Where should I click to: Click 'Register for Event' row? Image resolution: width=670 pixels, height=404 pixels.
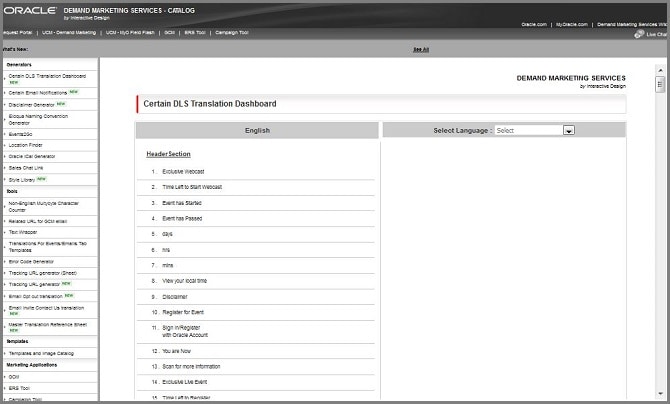(256, 313)
